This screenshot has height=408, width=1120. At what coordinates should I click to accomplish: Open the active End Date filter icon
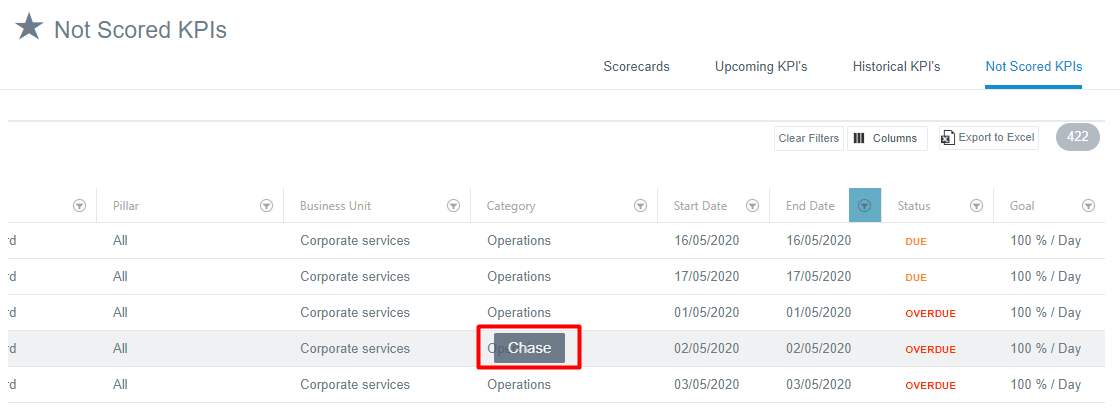tap(864, 206)
